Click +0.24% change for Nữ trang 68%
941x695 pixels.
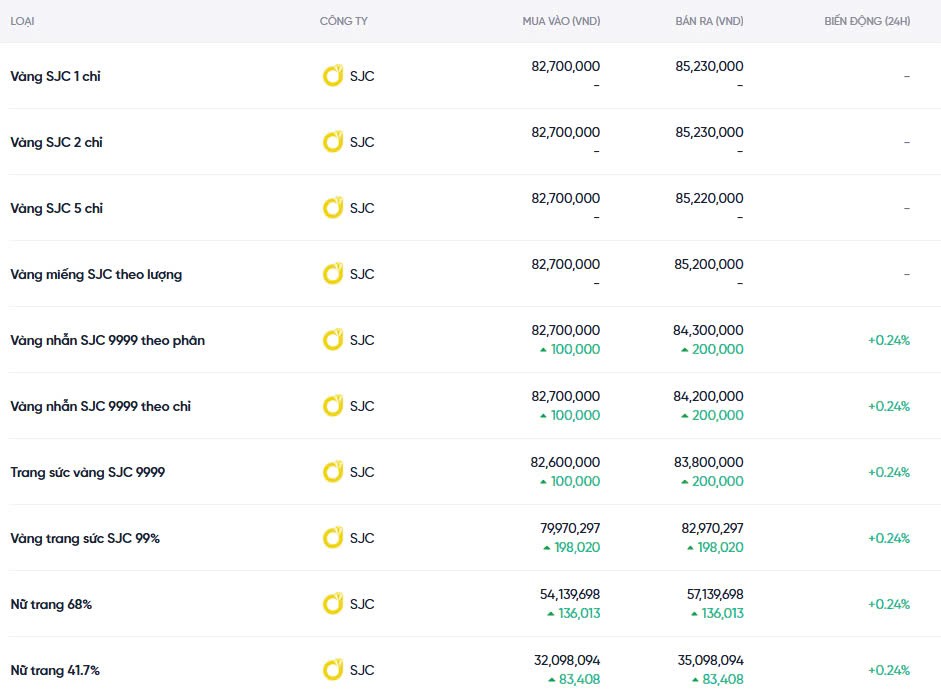[888, 604]
